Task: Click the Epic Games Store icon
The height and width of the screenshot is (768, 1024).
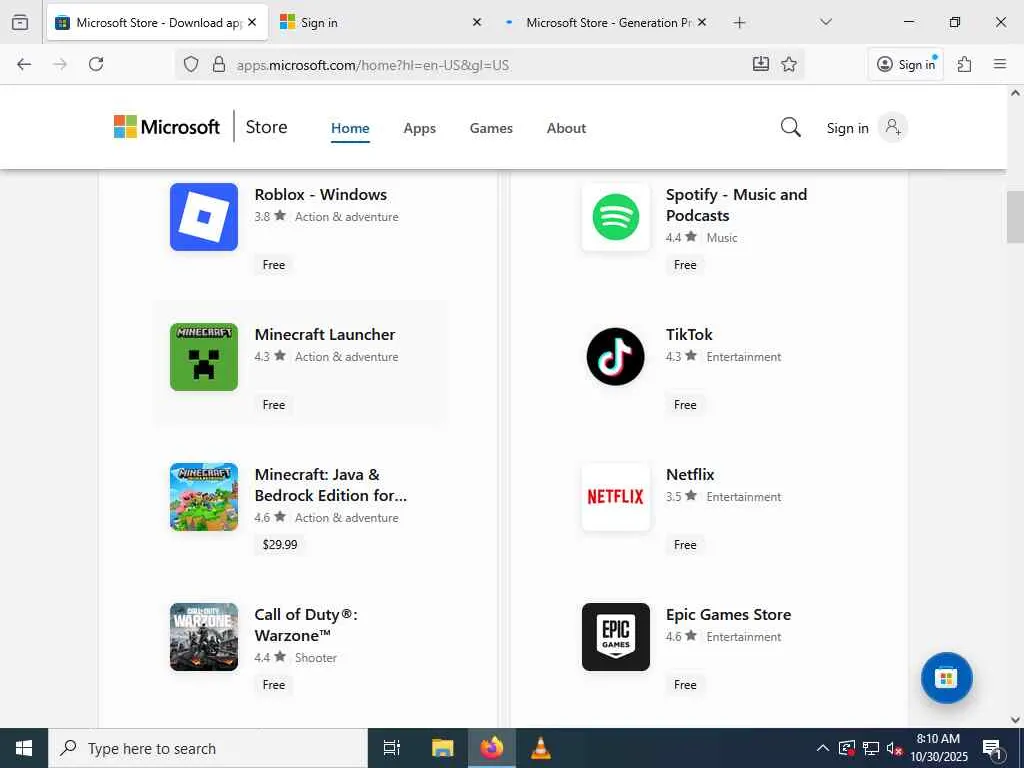Action: 616,637
